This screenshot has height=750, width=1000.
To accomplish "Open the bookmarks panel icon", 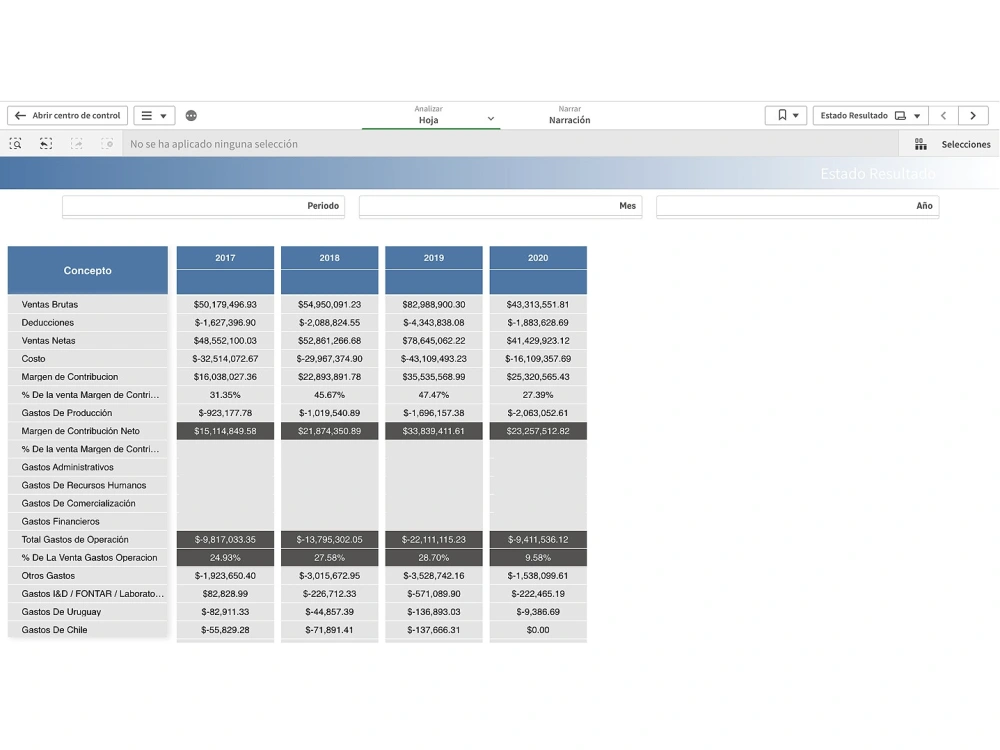I will pyautogui.click(x=780, y=115).
